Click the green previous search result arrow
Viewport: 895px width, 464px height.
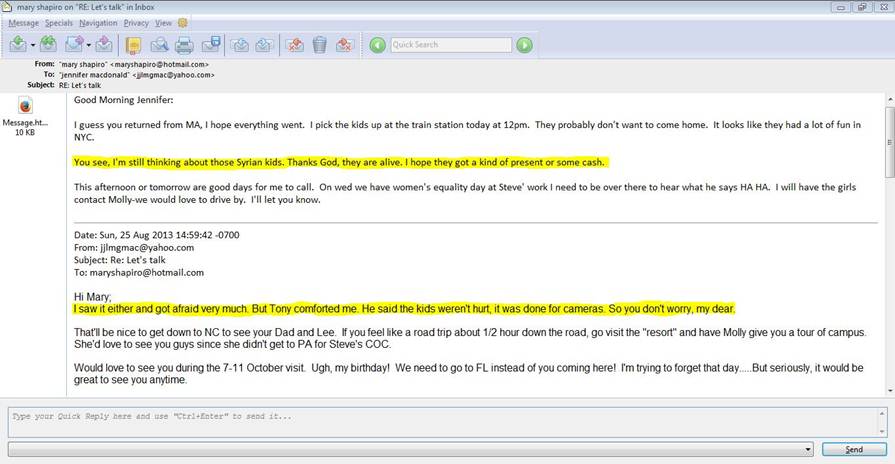pyautogui.click(x=377, y=45)
